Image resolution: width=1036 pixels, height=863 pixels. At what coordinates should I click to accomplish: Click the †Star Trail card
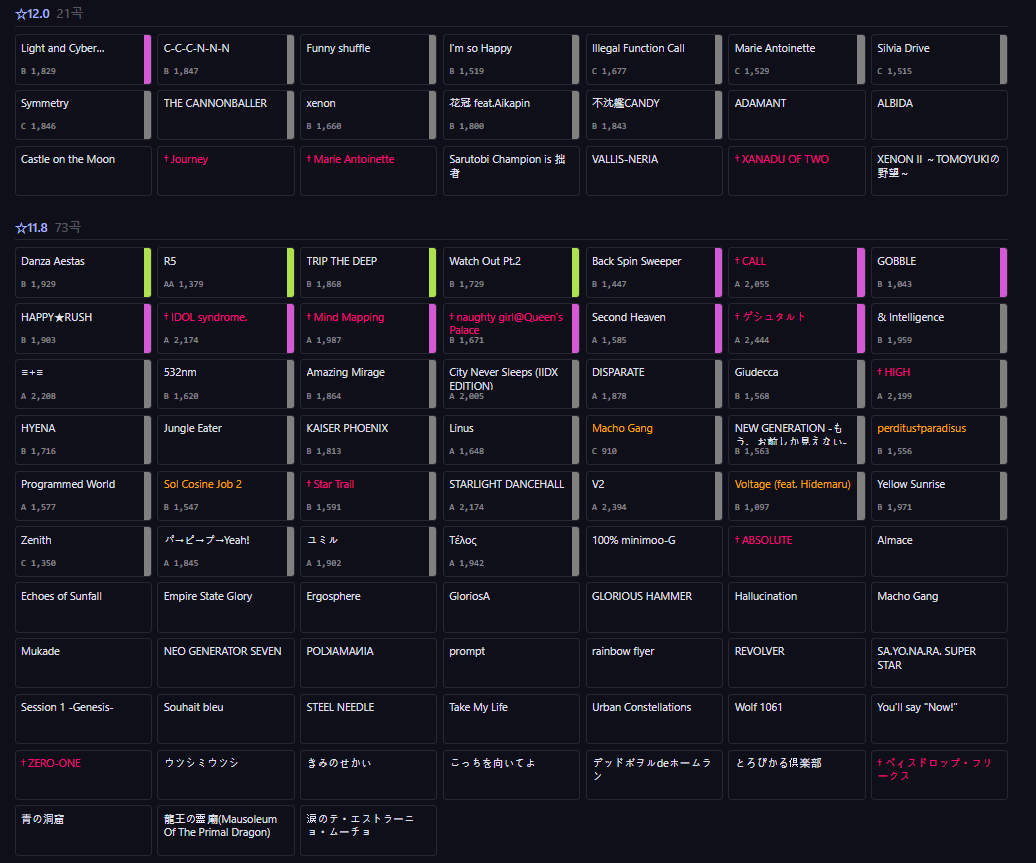[x=369, y=496]
